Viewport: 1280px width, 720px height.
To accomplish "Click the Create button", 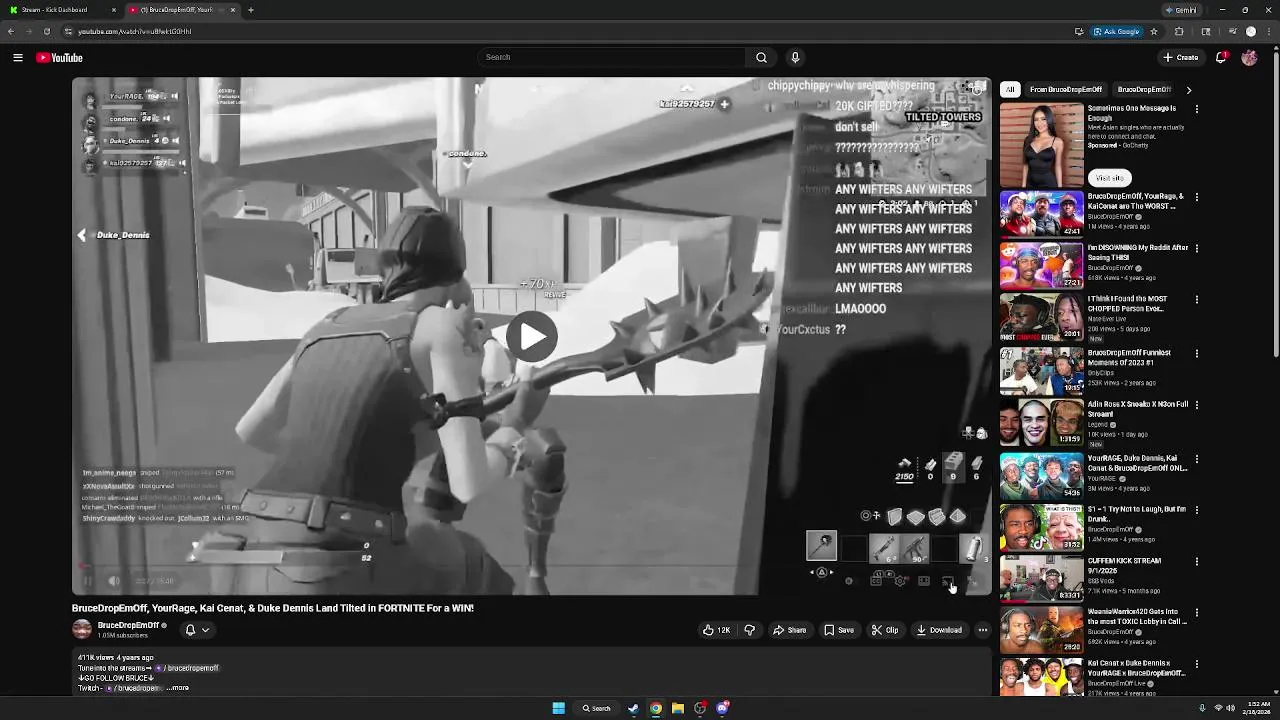I will pyautogui.click(x=1182, y=58).
